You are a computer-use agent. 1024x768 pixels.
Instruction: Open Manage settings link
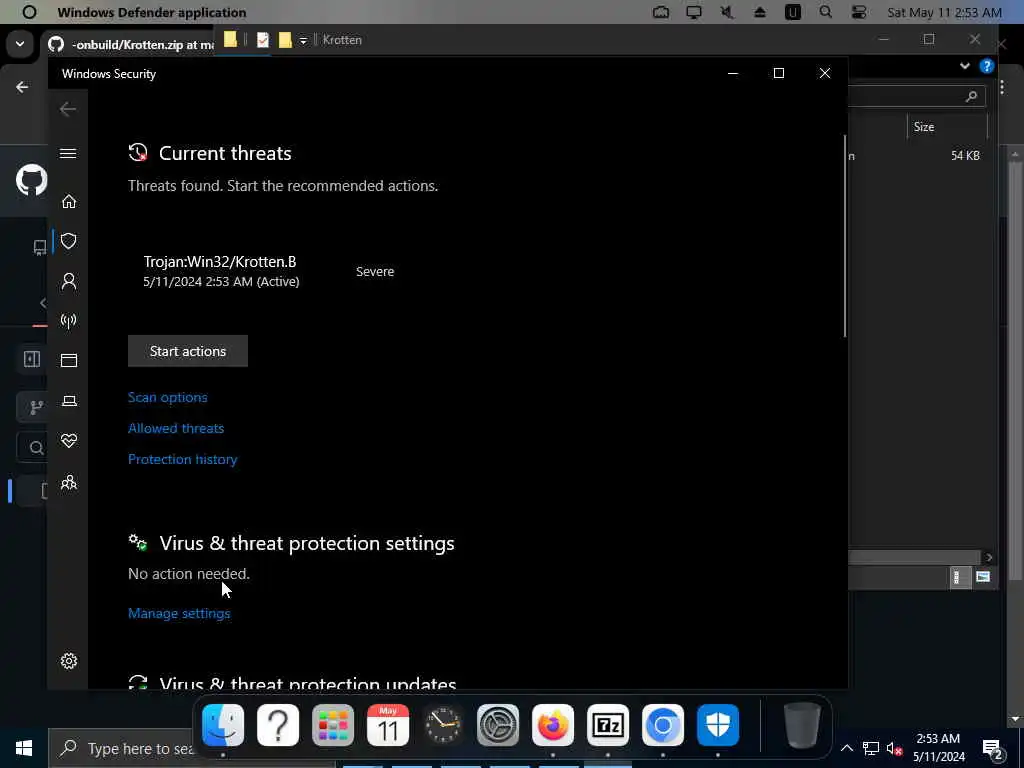(179, 613)
